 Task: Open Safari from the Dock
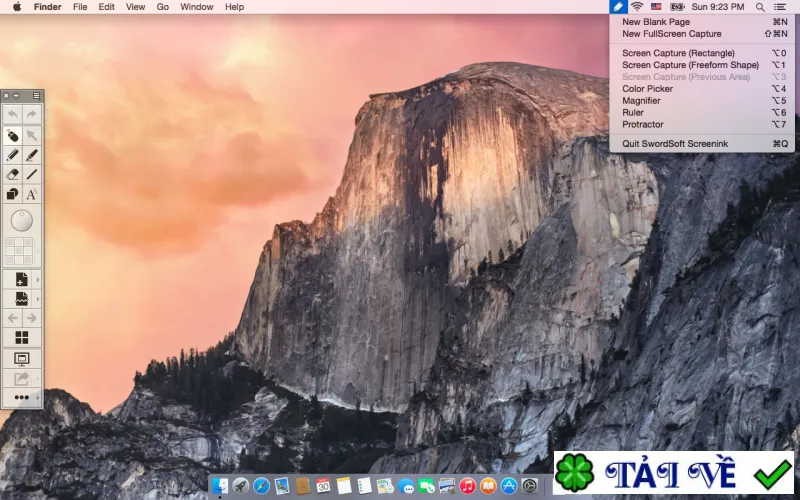261,486
